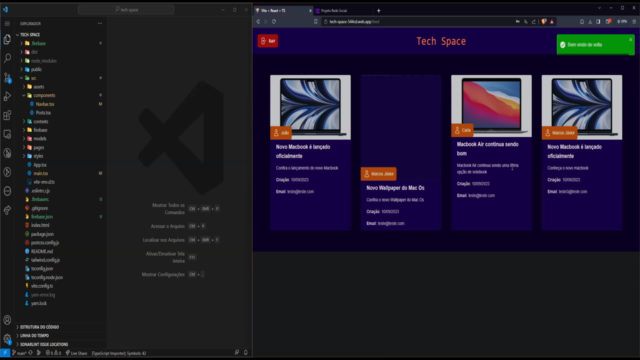Image resolution: width=640 pixels, height=360 pixels.
Task: Click the Macbook Air continua sendo bom image
Action: coord(491,106)
